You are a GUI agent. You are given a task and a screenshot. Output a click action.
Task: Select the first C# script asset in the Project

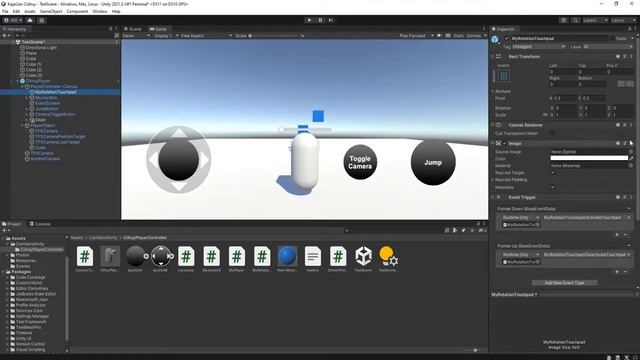(85, 259)
